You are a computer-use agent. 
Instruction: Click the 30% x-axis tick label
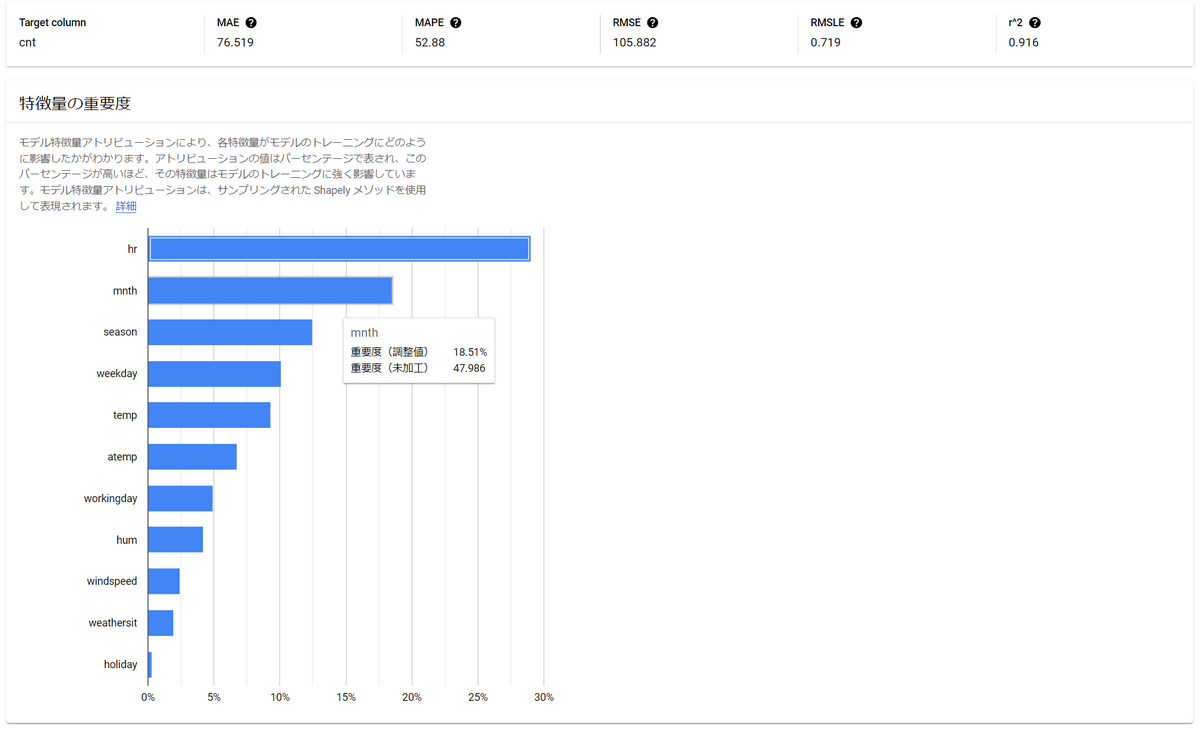pos(543,697)
